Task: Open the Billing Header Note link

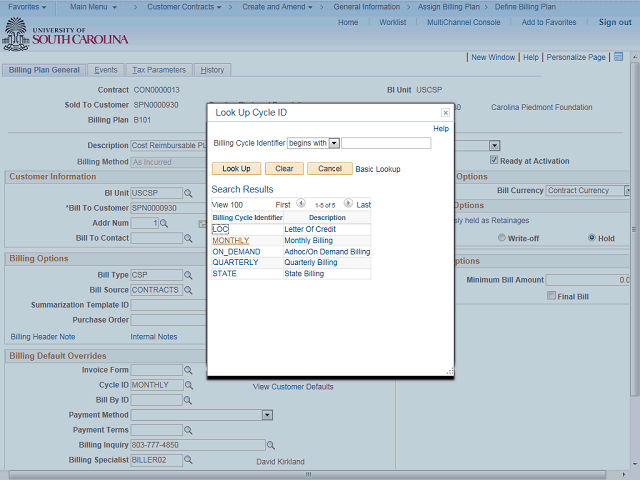Action: click(x=43, y=337)
